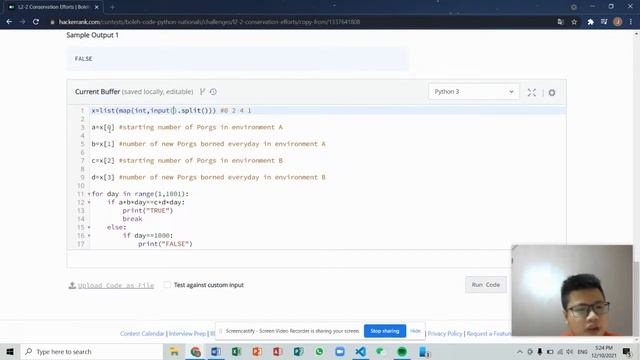
Task: Click the browser forward arrow
Action: (x=22, y=22)
